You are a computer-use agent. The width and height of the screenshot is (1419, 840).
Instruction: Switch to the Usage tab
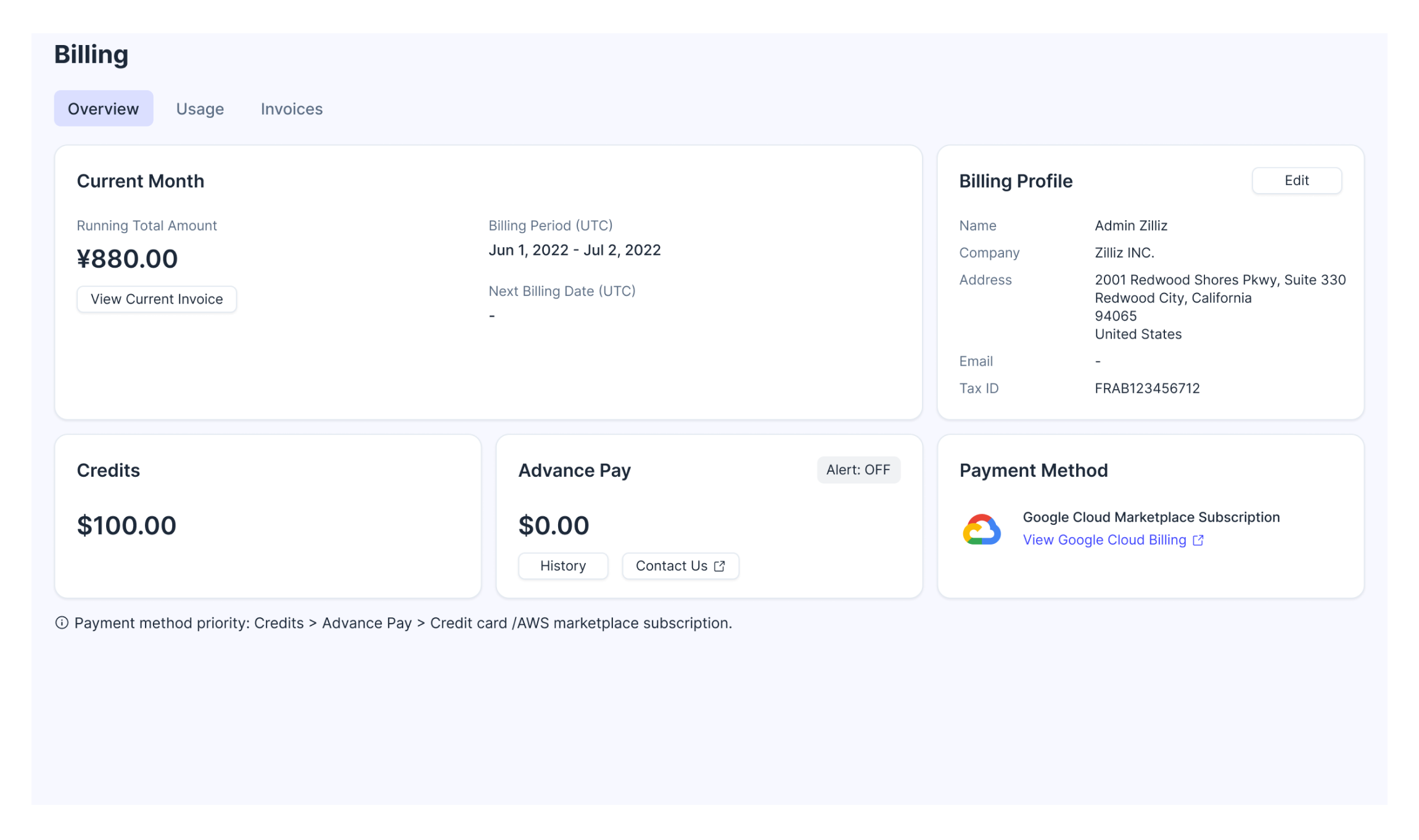pos(200,109)
